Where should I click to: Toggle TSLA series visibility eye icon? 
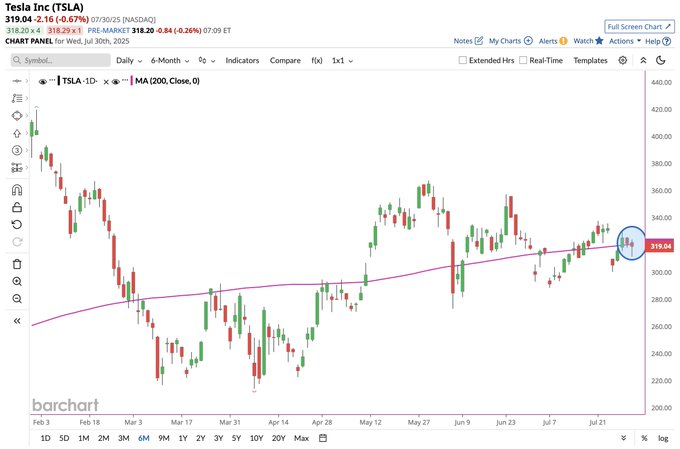coord(42,81)
